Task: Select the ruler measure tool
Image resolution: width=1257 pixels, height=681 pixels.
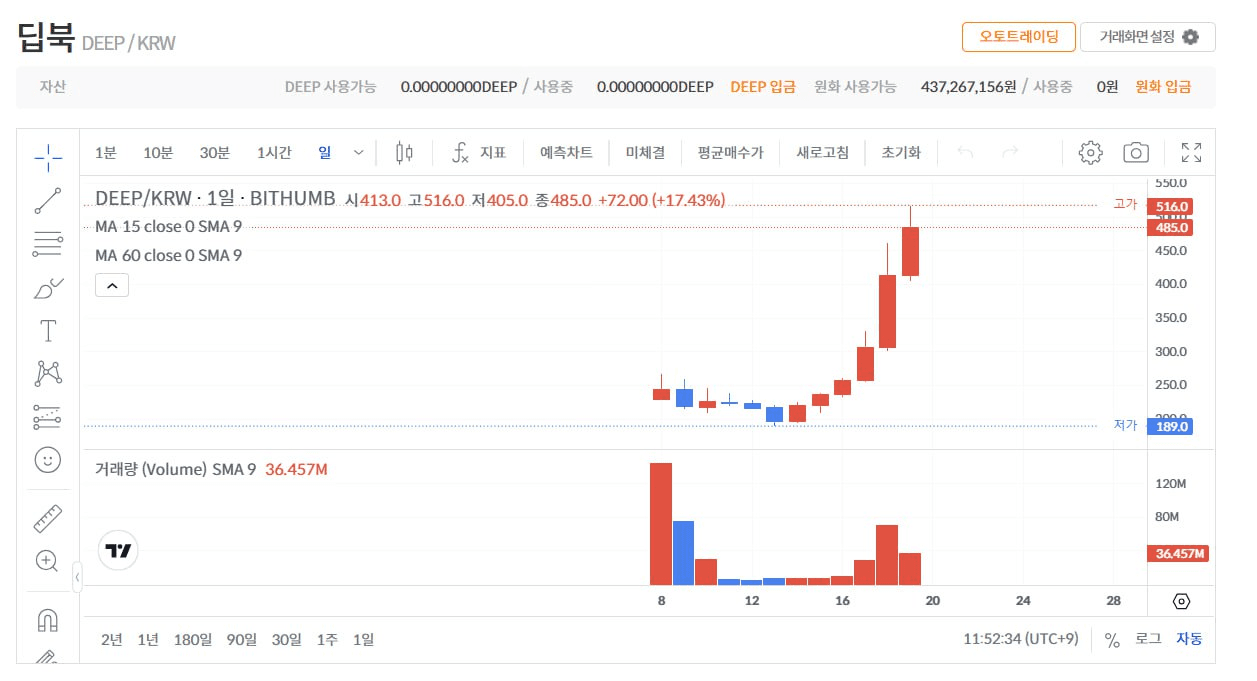Action: pos(47,518)
